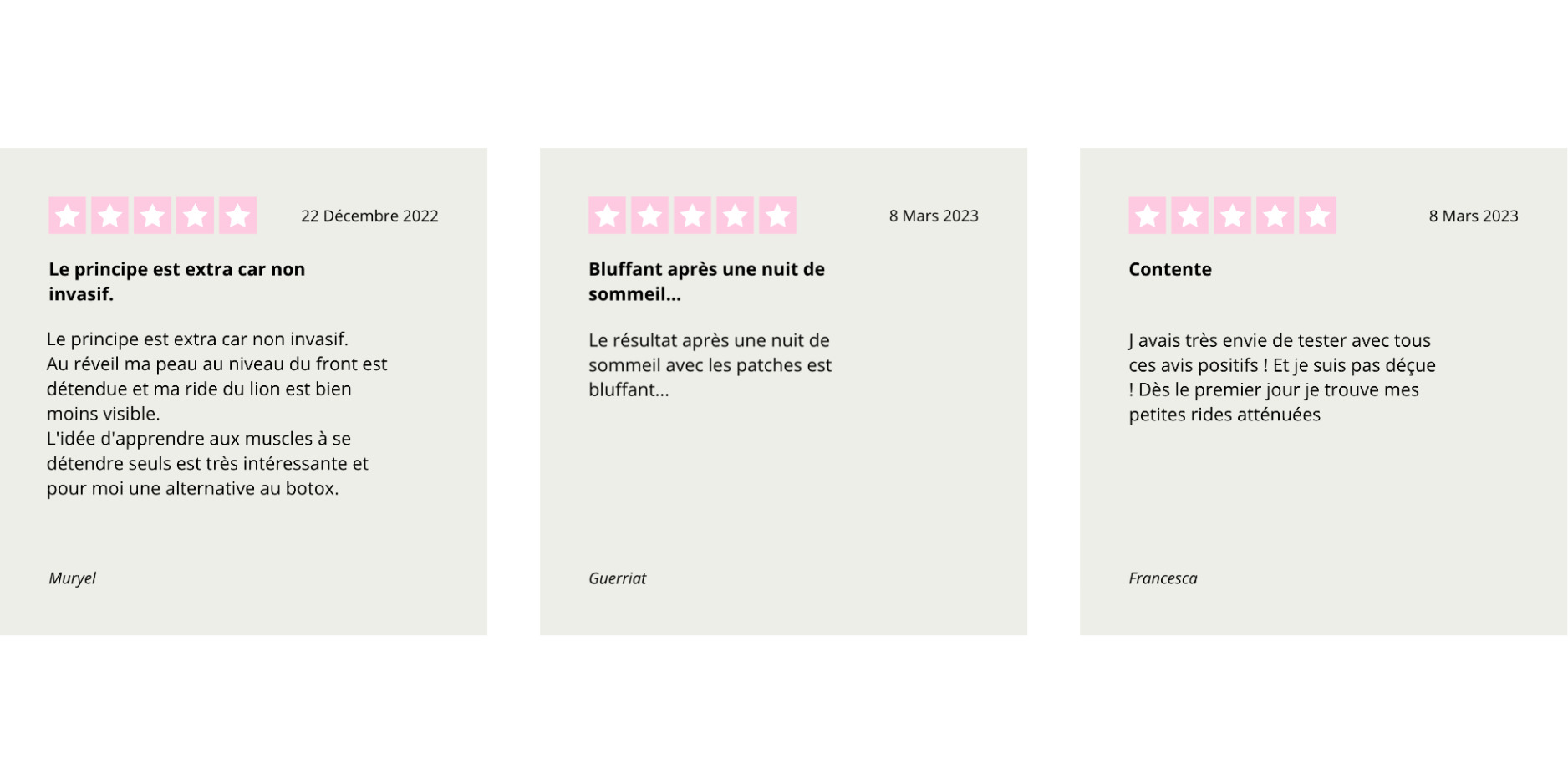Click the reviewer name Muryel
Screen dimensions: 1568x784
coord(73,578)
